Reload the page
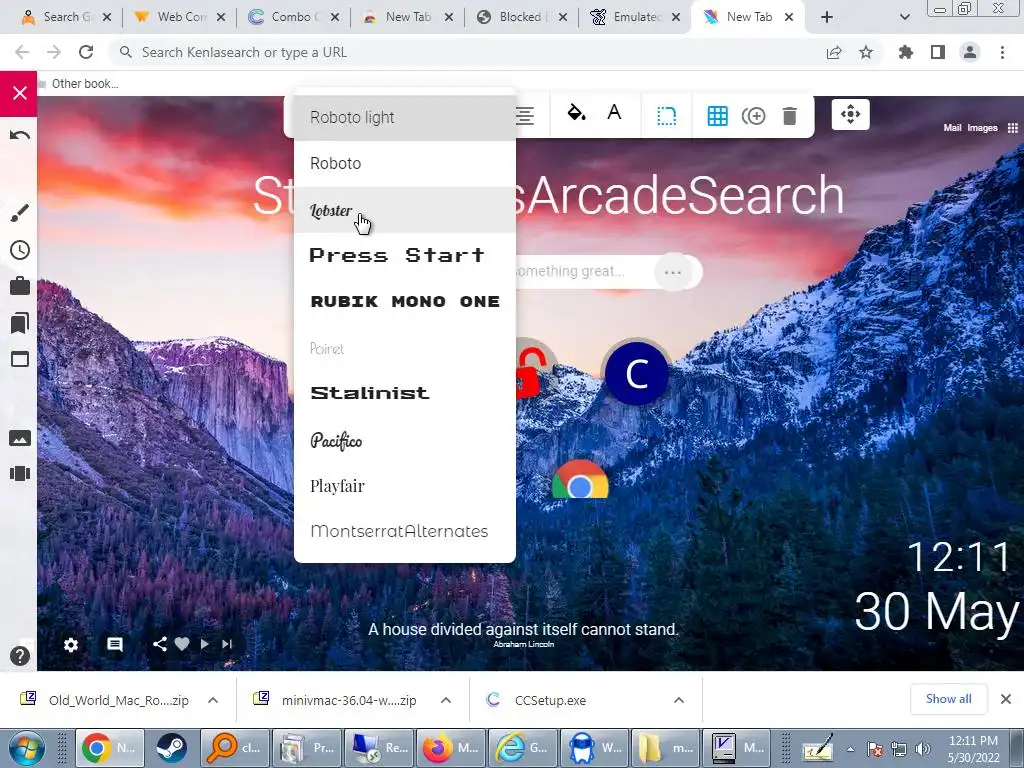Image resolution: width=1024 pixels, height=768 pixels. [86, 52]
